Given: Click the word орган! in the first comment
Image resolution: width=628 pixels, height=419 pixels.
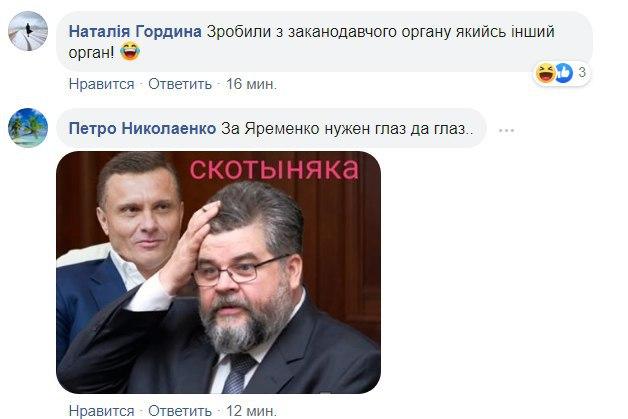Looking at the screenshot, I should [91, 53].
